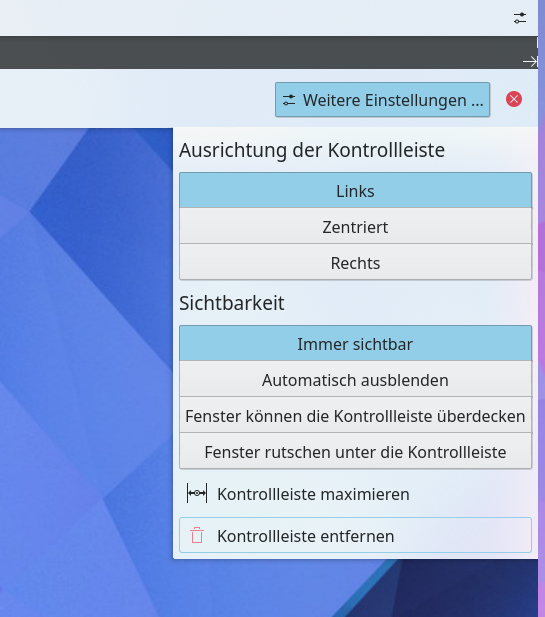Click the red trash icon
The width and height of the screenshot is (545, 617).
[197, 536]
